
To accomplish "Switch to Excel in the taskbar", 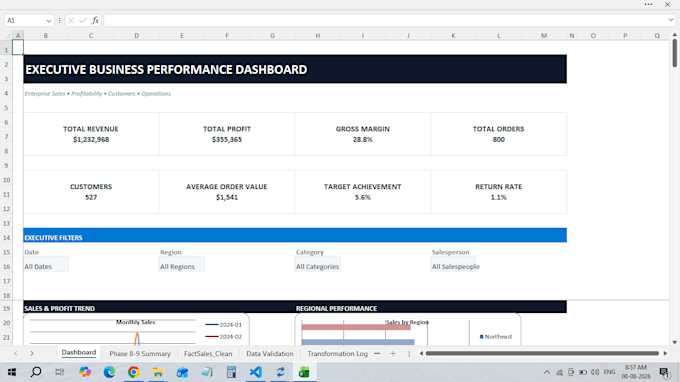I will click(304, 372).
